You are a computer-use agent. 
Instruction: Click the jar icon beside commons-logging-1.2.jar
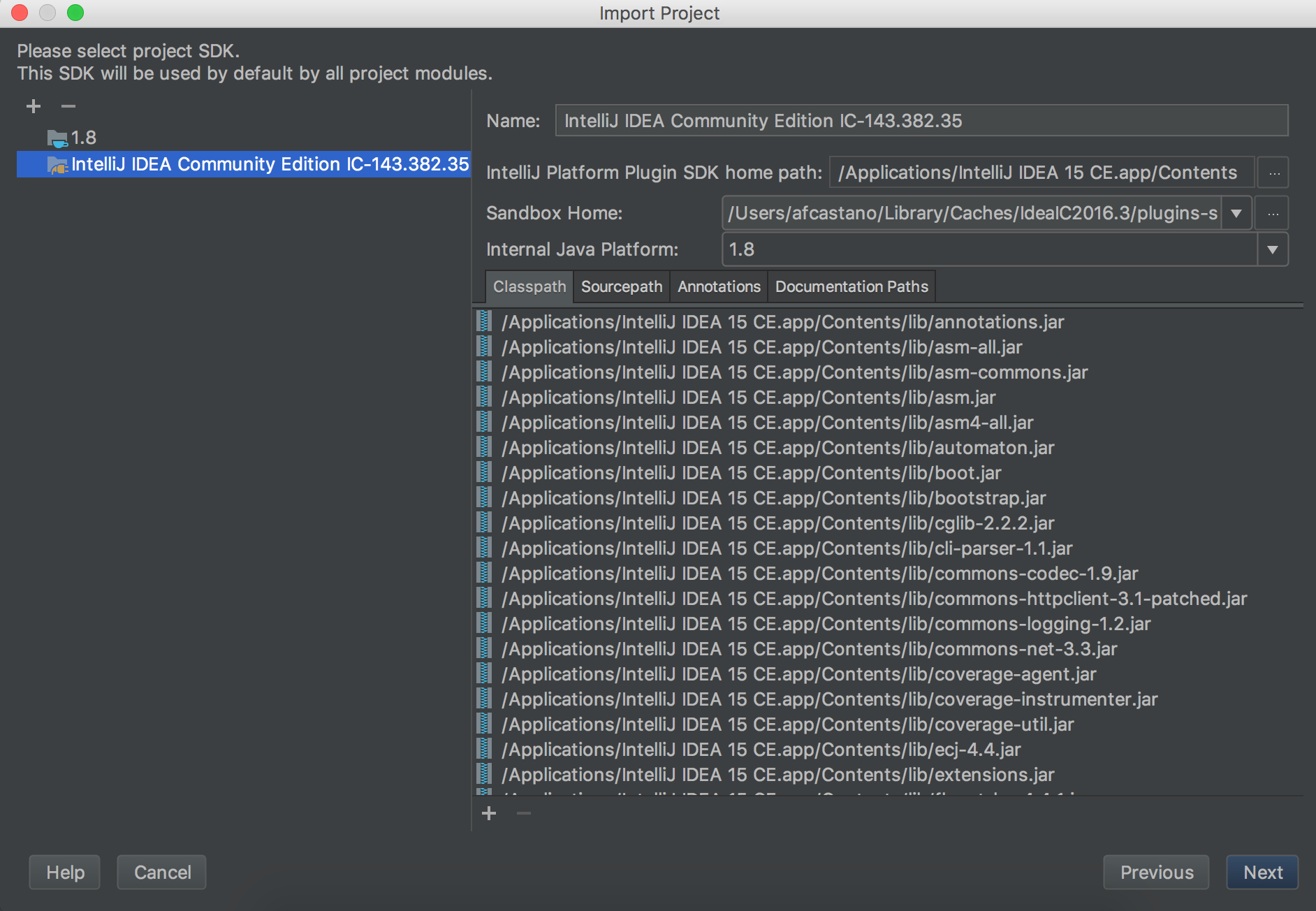(x=483, y=622)
